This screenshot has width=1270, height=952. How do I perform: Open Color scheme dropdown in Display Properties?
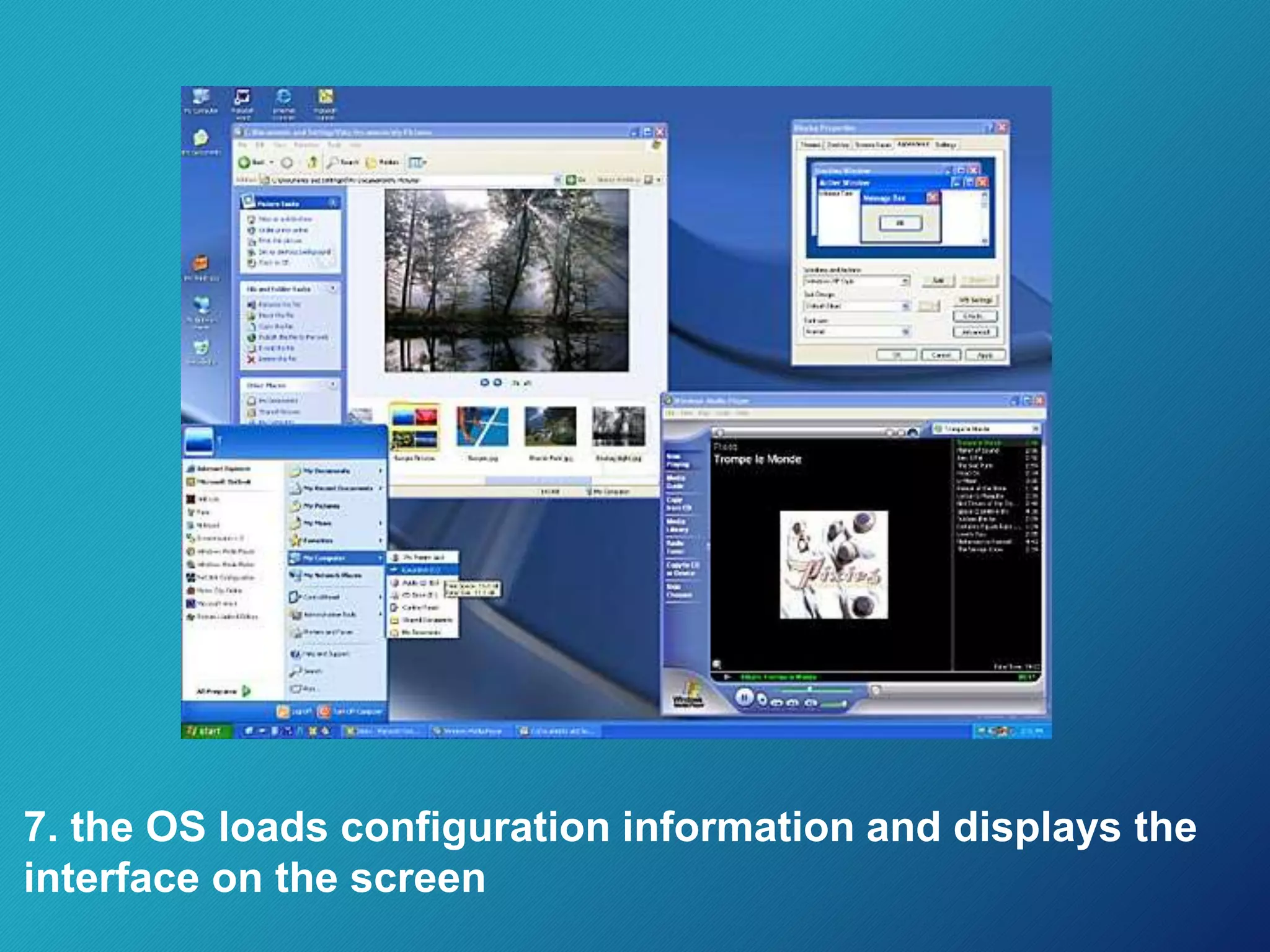pos(856,306)
